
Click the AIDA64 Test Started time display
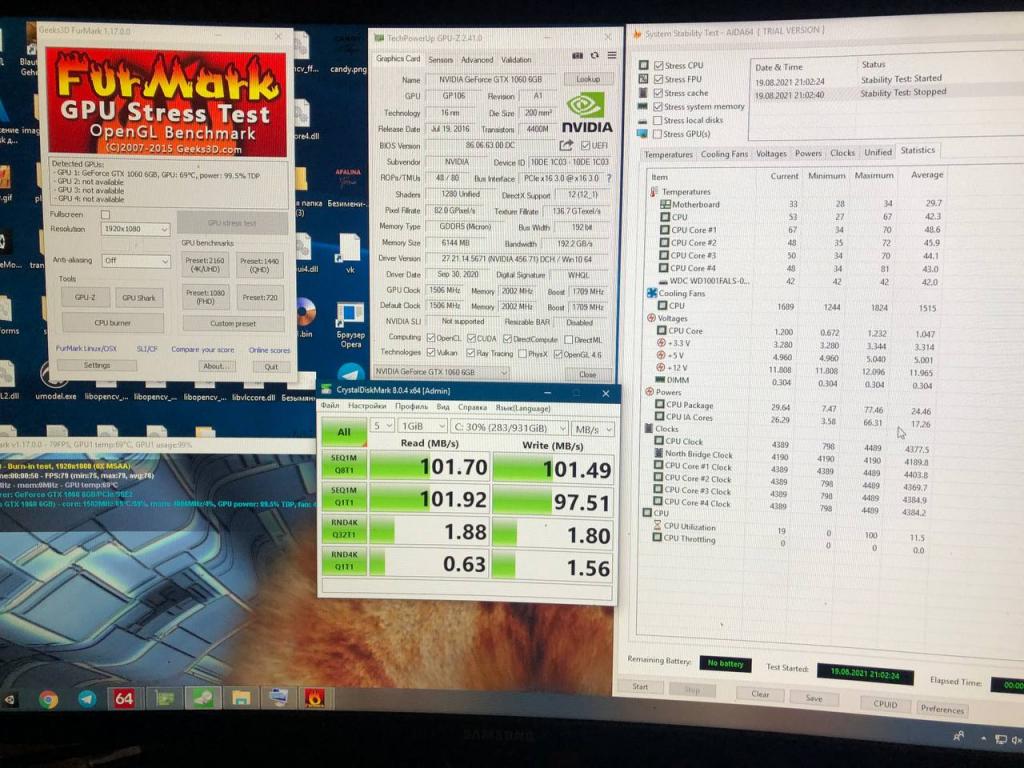(x=864, y=673)
